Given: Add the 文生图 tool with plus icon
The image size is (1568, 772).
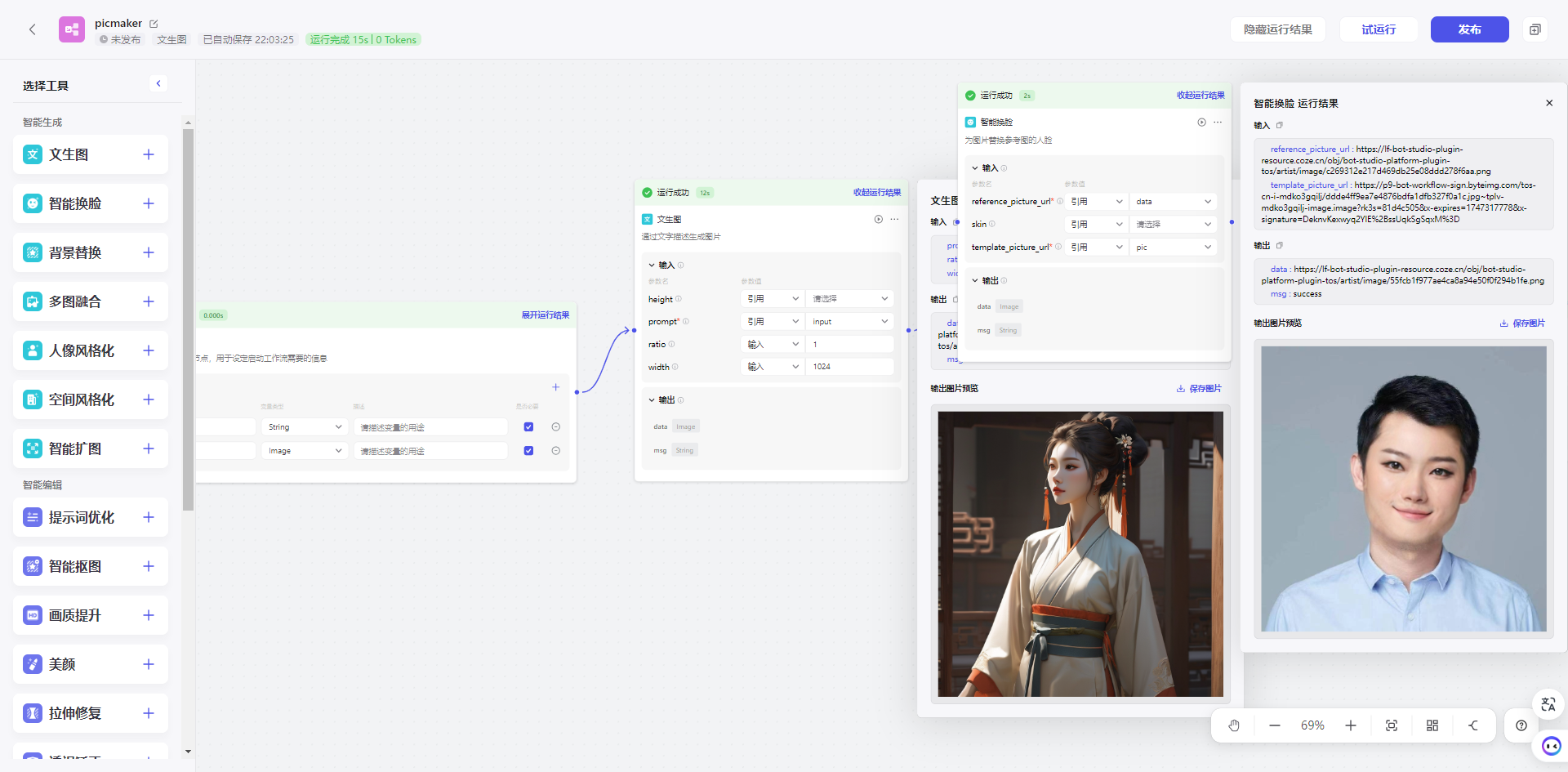Looking at the screenshot, I should click(149, 154).
